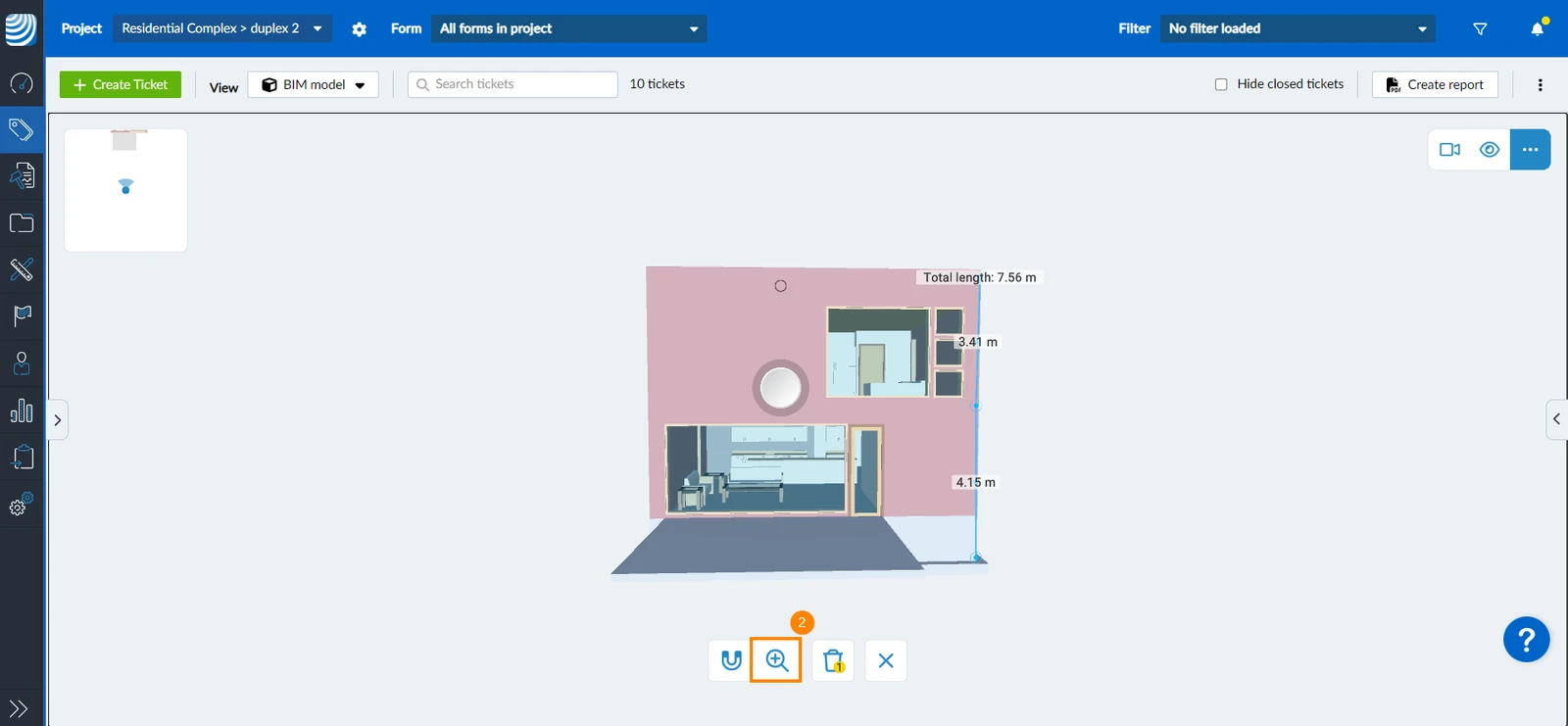Expand the BIM model view dropdown

click(314, 84)
